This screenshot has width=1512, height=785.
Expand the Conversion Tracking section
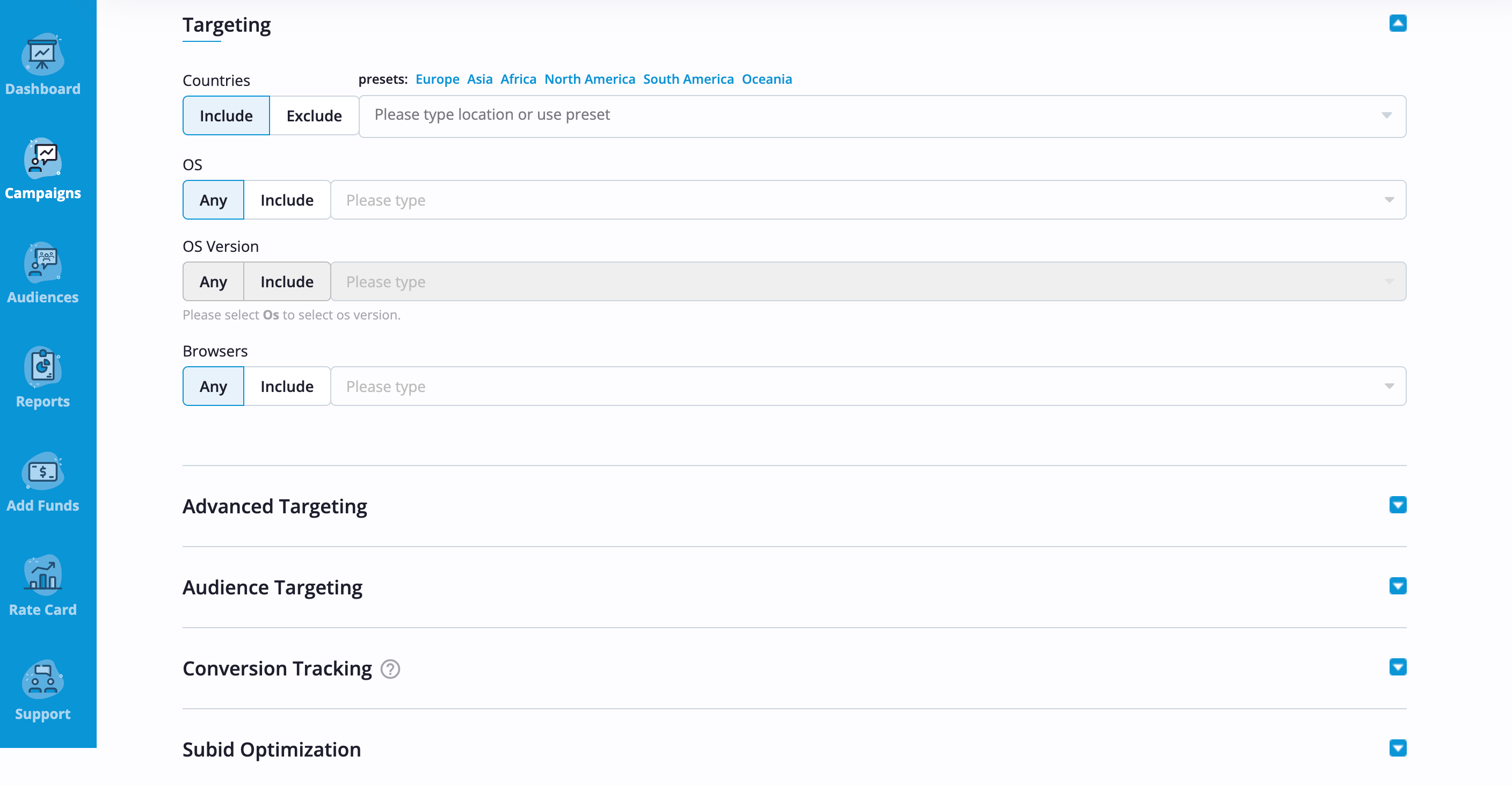coord(1398,667)
